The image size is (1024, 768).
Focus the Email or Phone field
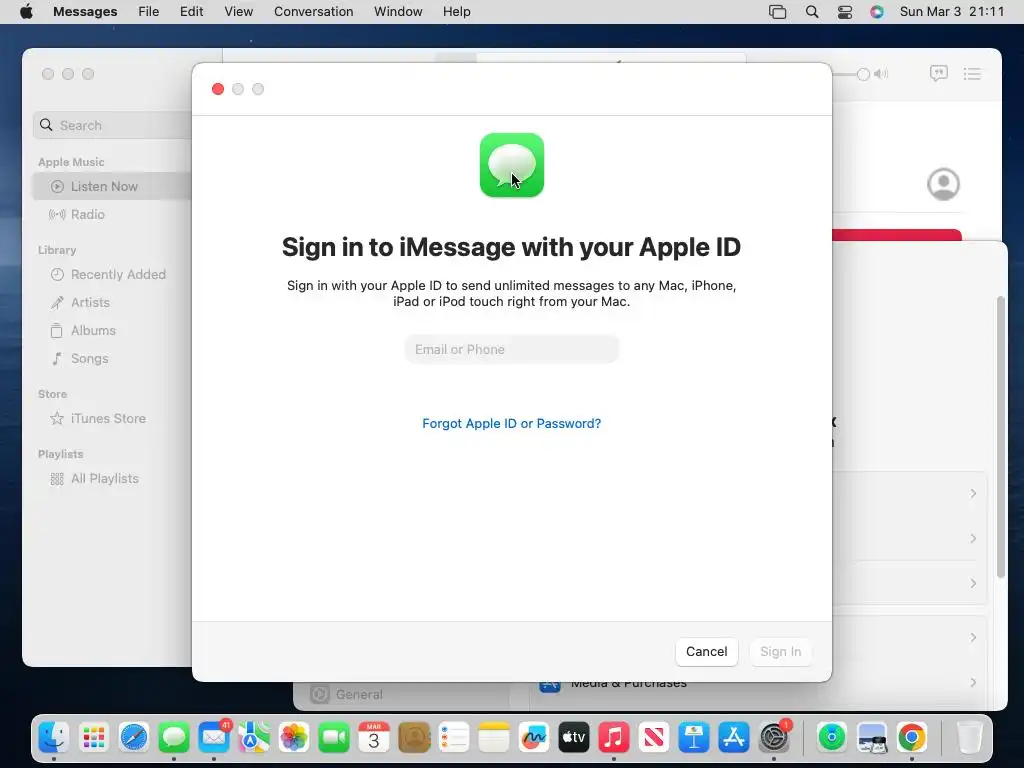pyautogui.click(x=511, y=349)
